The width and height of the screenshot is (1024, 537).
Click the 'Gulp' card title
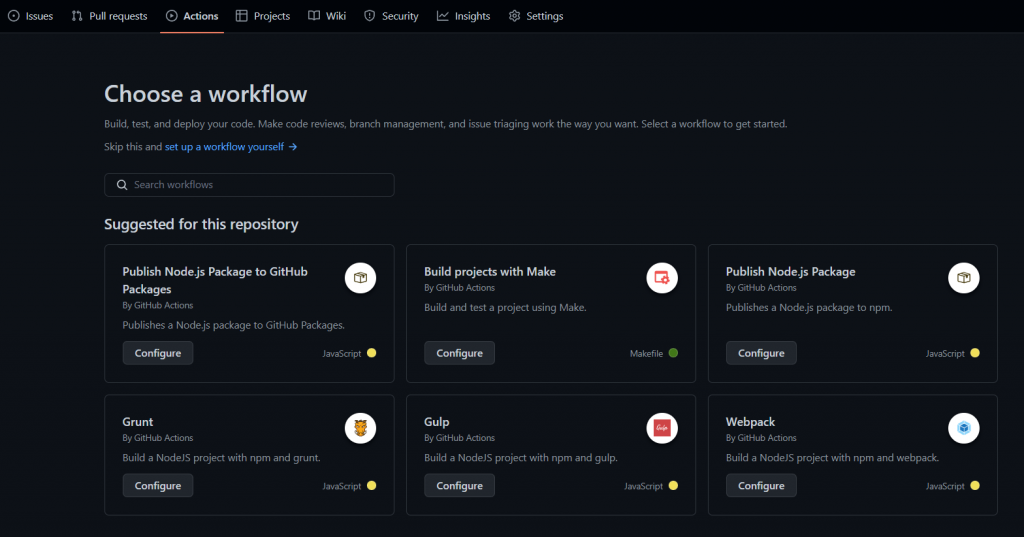(x=437, y=422)
